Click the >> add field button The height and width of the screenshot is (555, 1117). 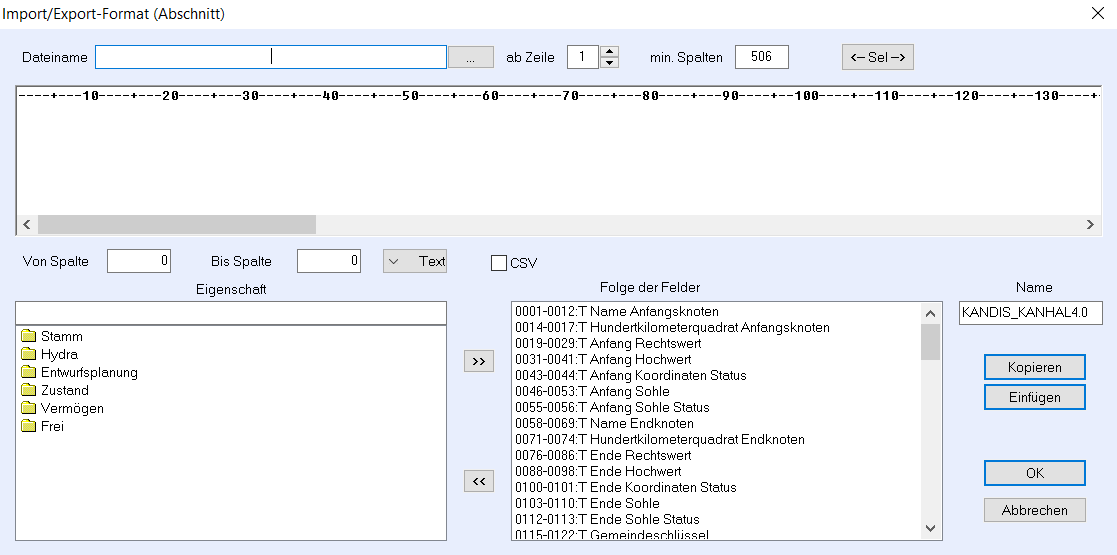(479, 361)
